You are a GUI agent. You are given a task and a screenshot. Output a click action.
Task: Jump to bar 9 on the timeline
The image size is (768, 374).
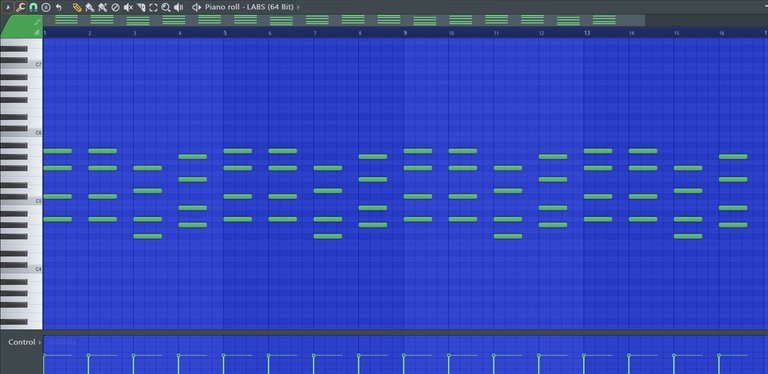405,33
